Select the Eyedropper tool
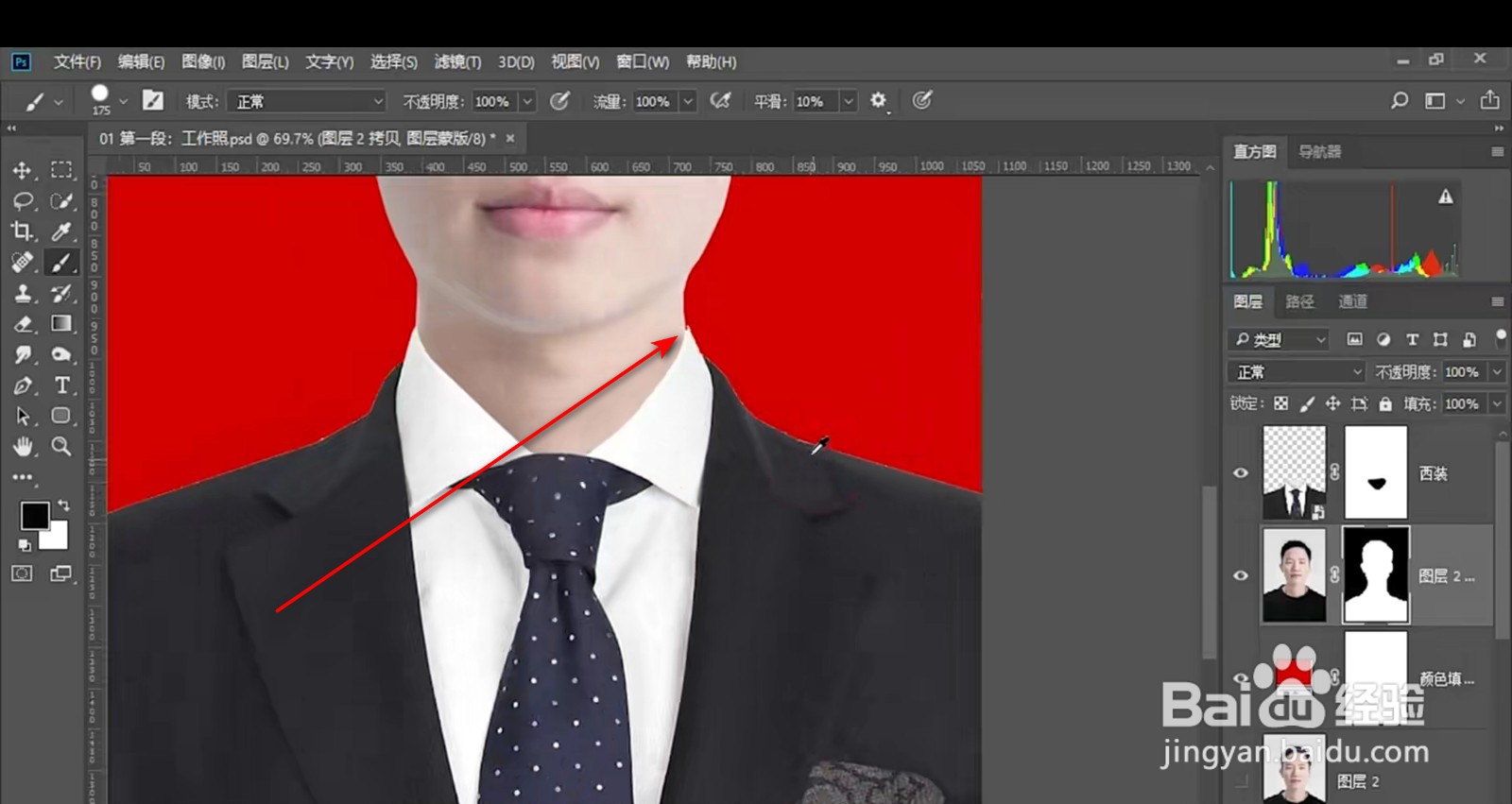Screen dimensions: 1512x804 click(x=61, y=231)
